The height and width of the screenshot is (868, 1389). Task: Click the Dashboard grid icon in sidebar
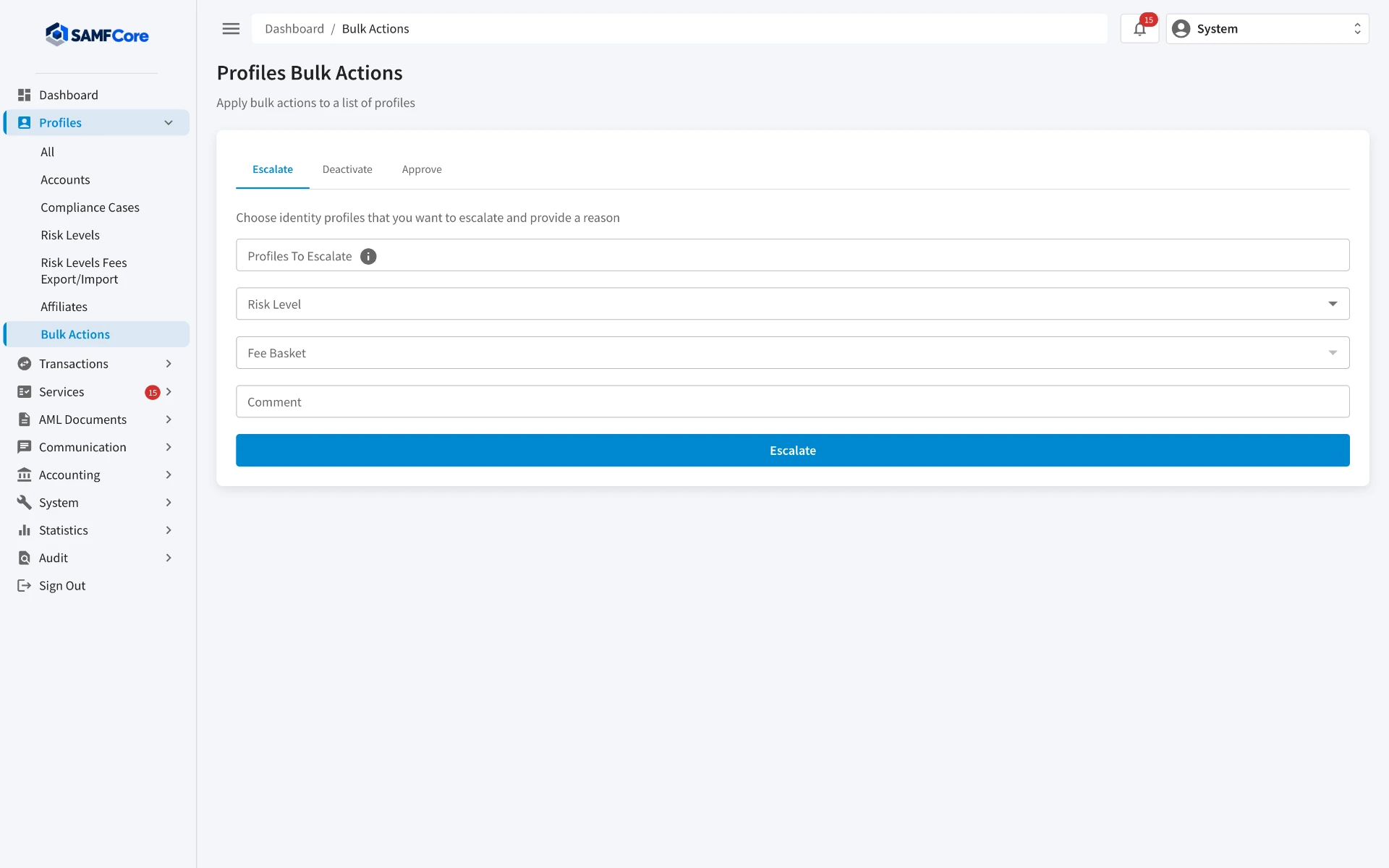point(25,95)
